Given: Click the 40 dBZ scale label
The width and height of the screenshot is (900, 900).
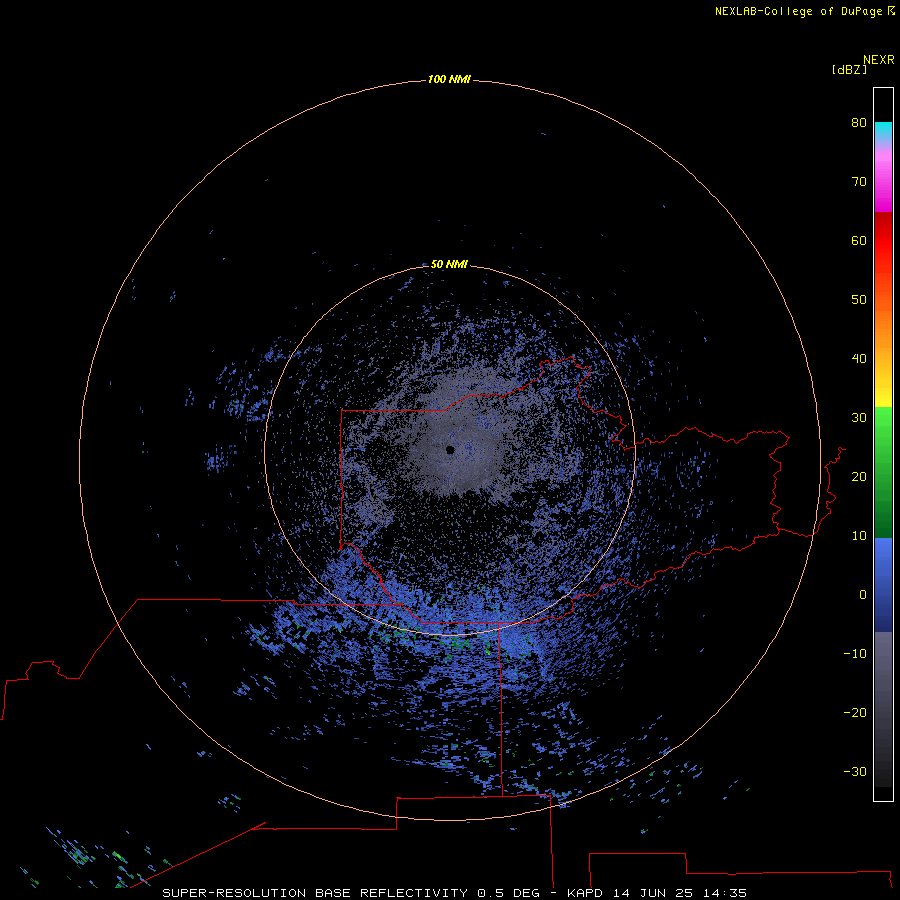Looking at the screenshot, I should pos(859,359).
